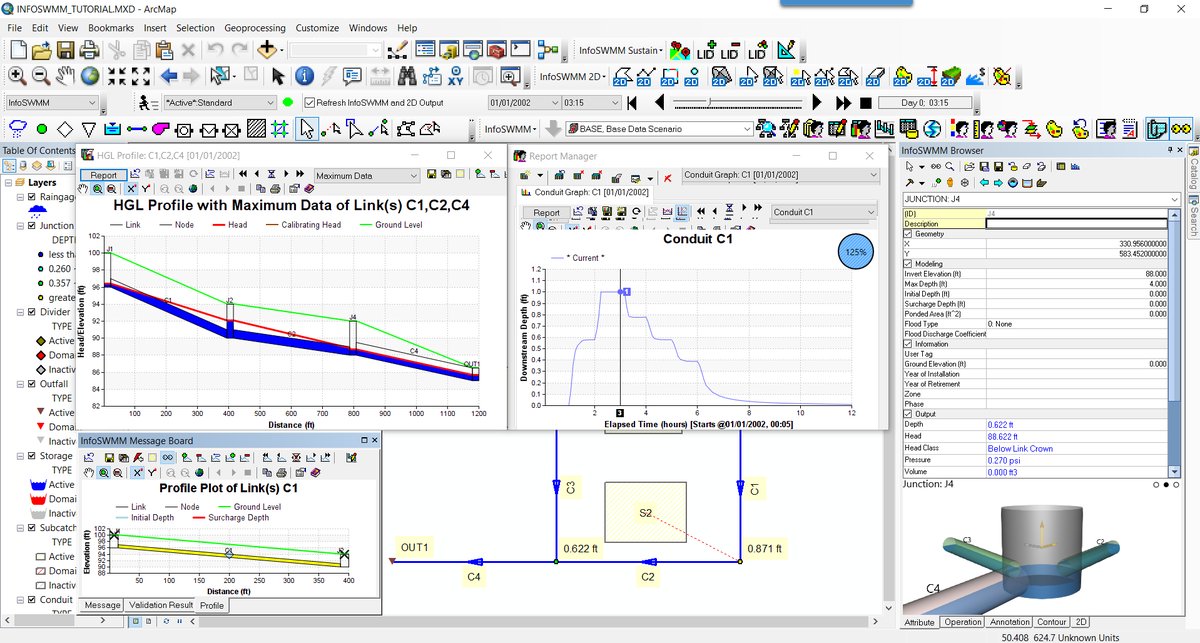Open the InfoSWMM Sustain dropdown menu
Image resolution: width=1200 pixels, height=643 pixels.
(x=621, y=49)
